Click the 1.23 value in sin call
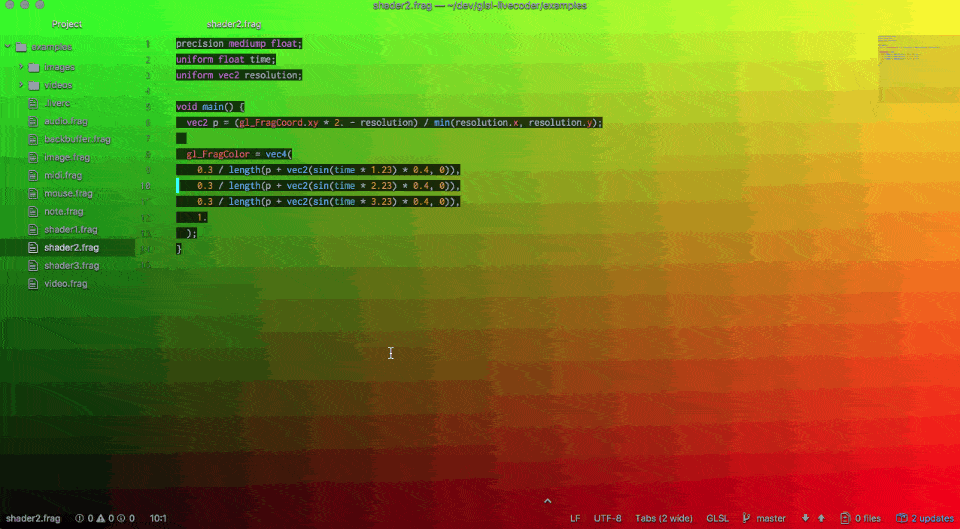The image size is (960, 529). (381, 170)
